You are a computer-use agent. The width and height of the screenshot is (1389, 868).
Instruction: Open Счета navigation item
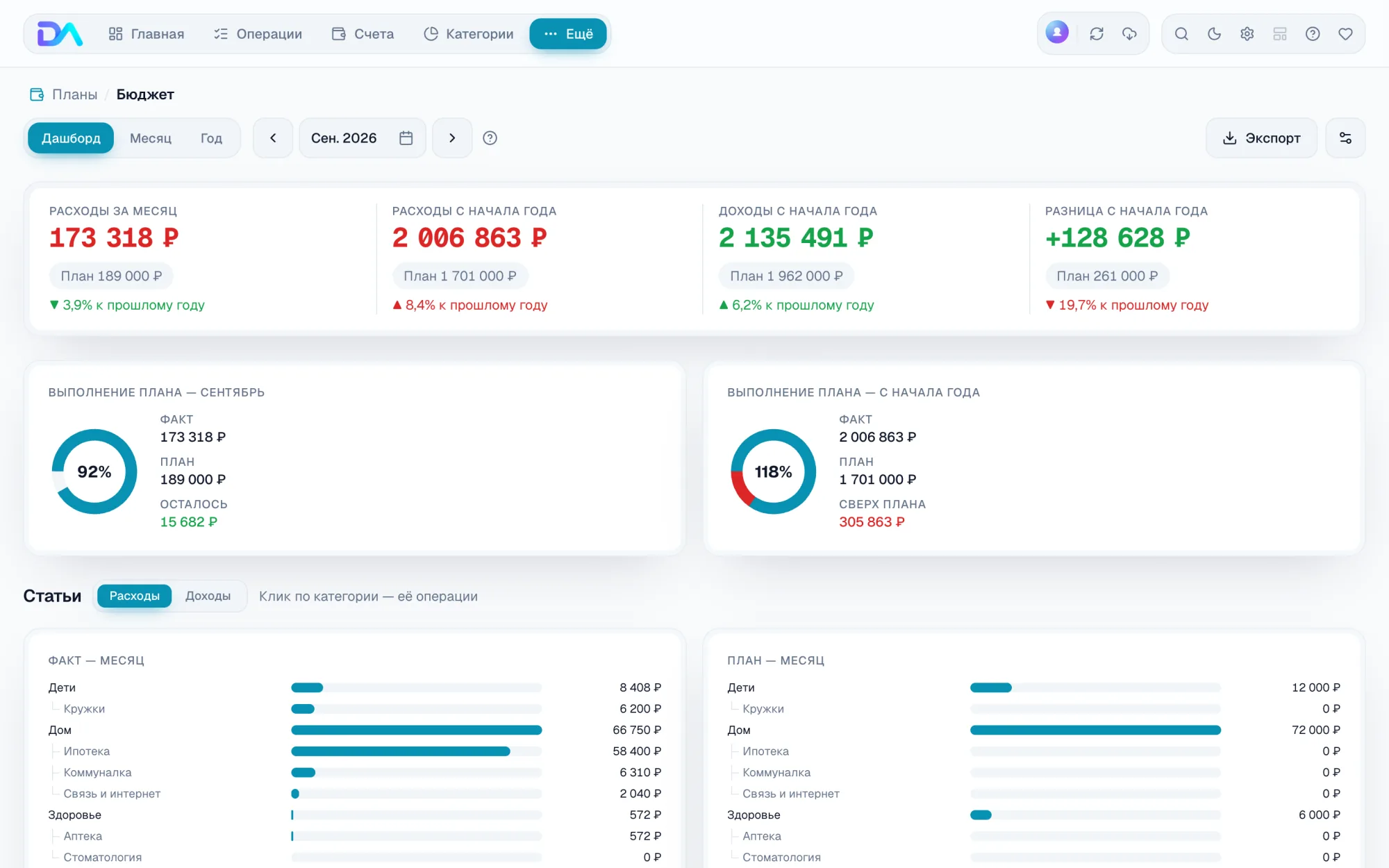[363, 33]
